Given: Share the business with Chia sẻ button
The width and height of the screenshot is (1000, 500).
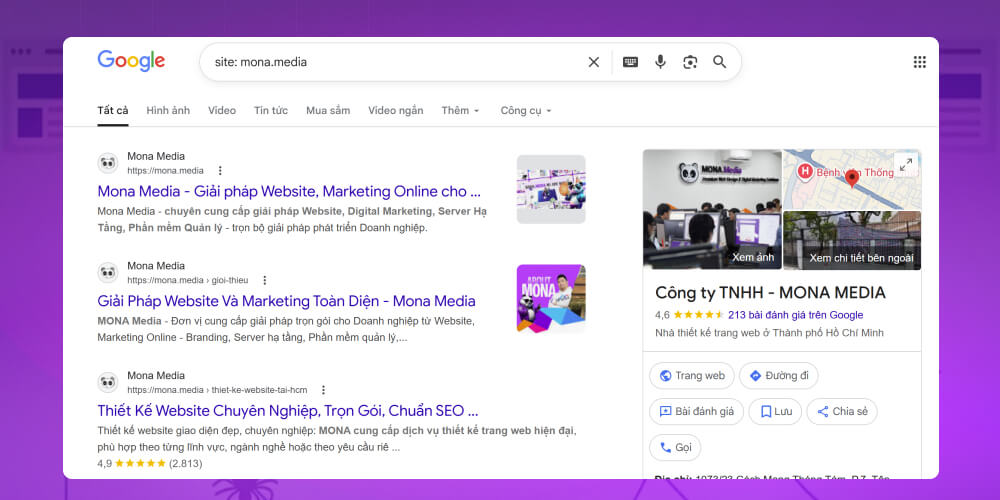Looking at the screenshot, I should pos(842,411).
